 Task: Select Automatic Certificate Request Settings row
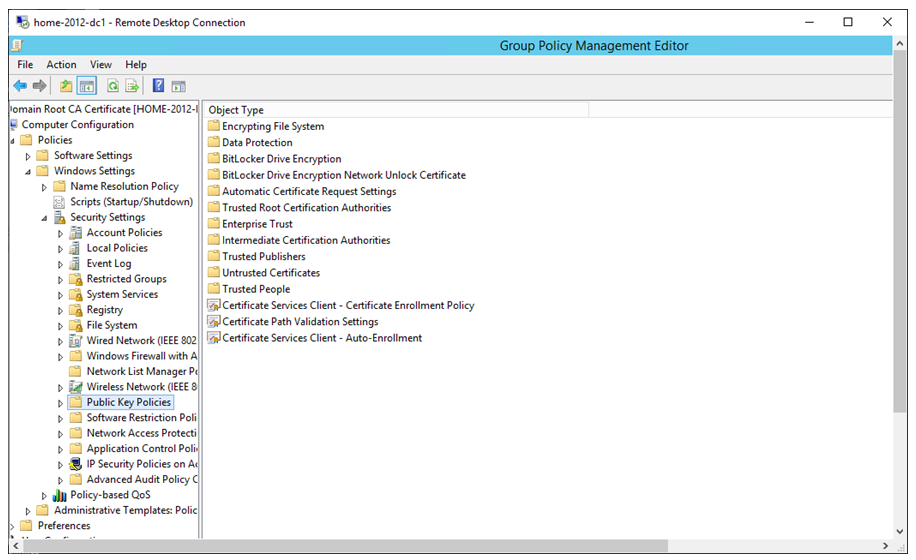pos(309,191)
